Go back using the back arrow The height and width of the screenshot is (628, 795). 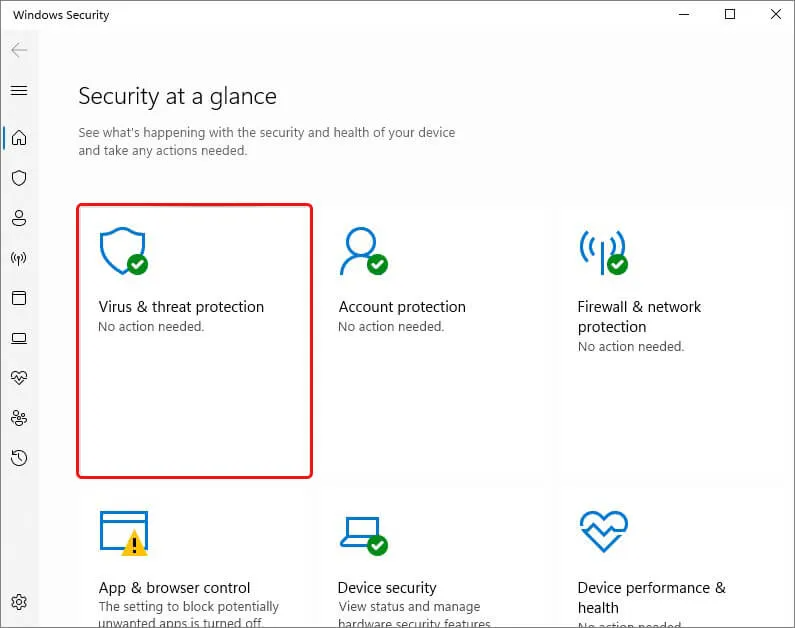point(19,50)
